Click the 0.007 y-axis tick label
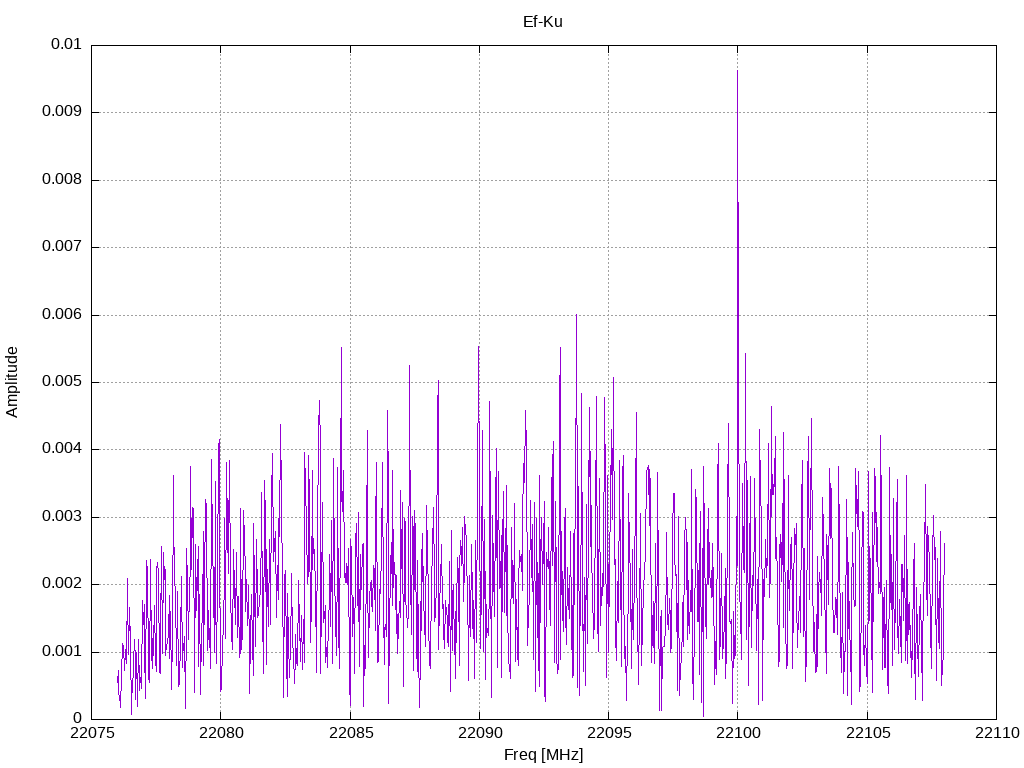1024x768 pixels. click(61, 247)
